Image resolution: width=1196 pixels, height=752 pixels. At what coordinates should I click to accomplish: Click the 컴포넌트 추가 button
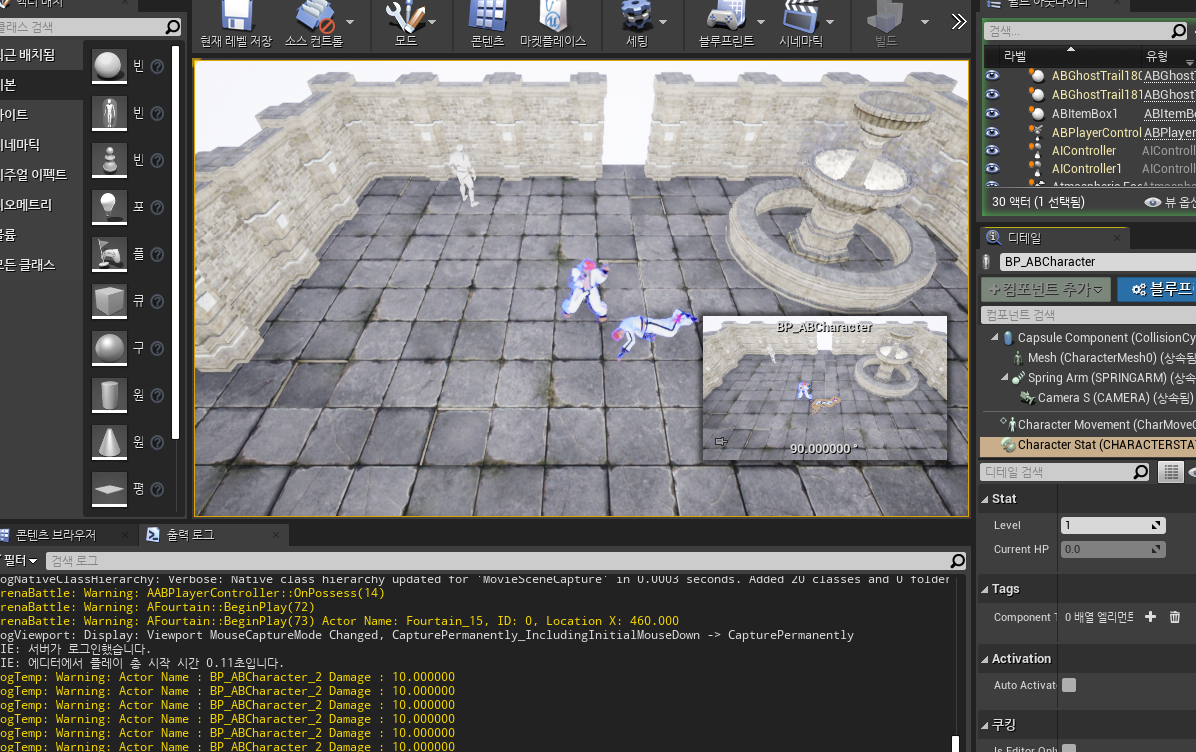click(x=1046, y=289)
